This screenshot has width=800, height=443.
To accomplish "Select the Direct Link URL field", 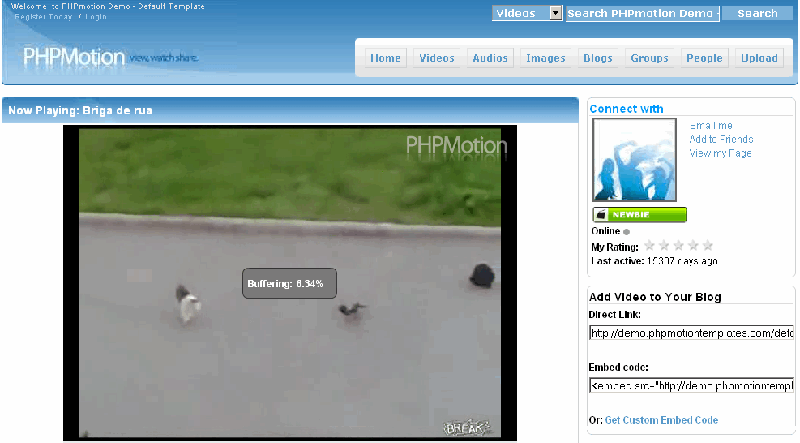I will coord(691,333).
